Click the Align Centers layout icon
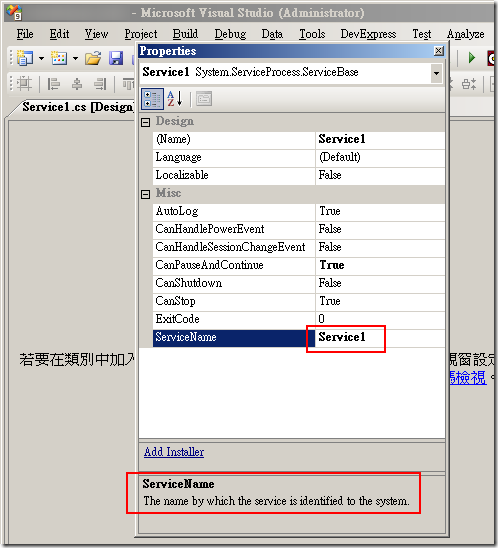 pos(77,84)
